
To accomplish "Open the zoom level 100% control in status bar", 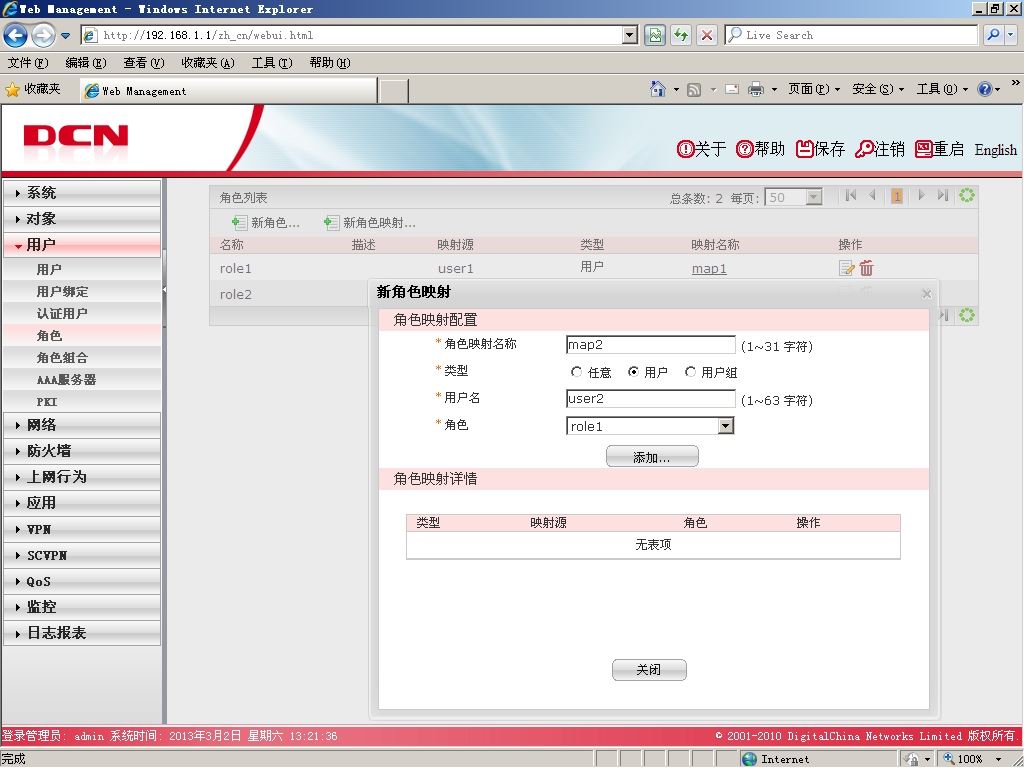I will [x=973, y=759].
